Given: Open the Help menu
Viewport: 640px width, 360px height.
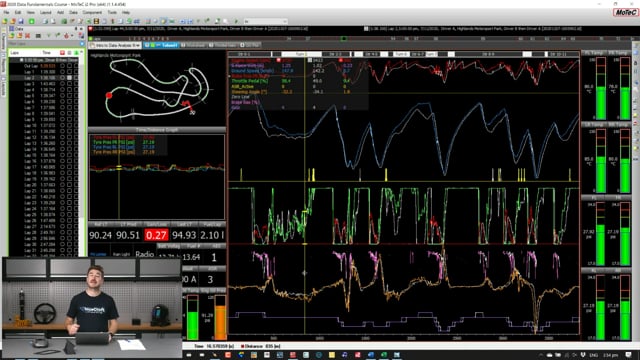Looking at the screenshot, I should [126, 13].
